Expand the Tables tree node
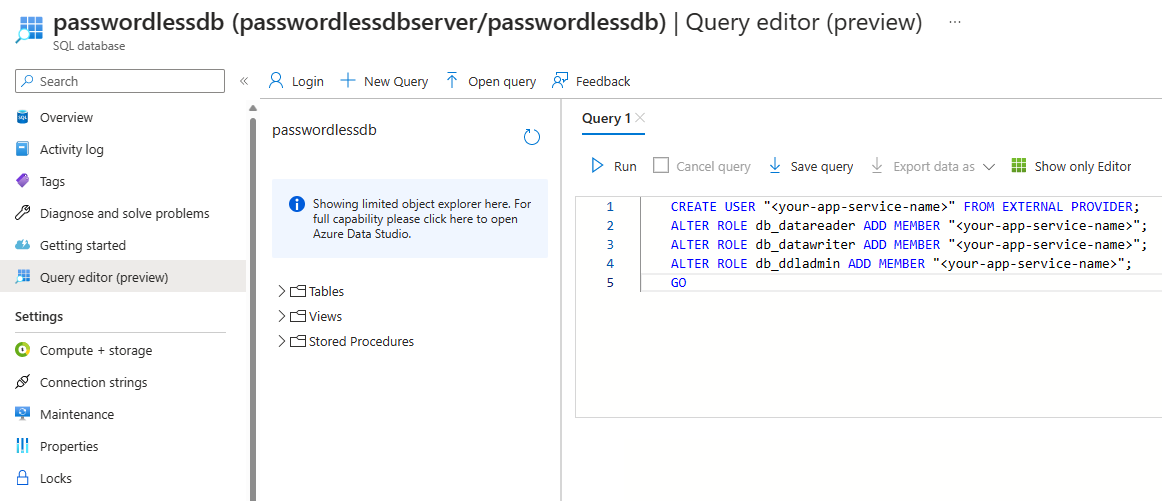The width and height of the screenshot is (1162, 501). click(281, 292)
